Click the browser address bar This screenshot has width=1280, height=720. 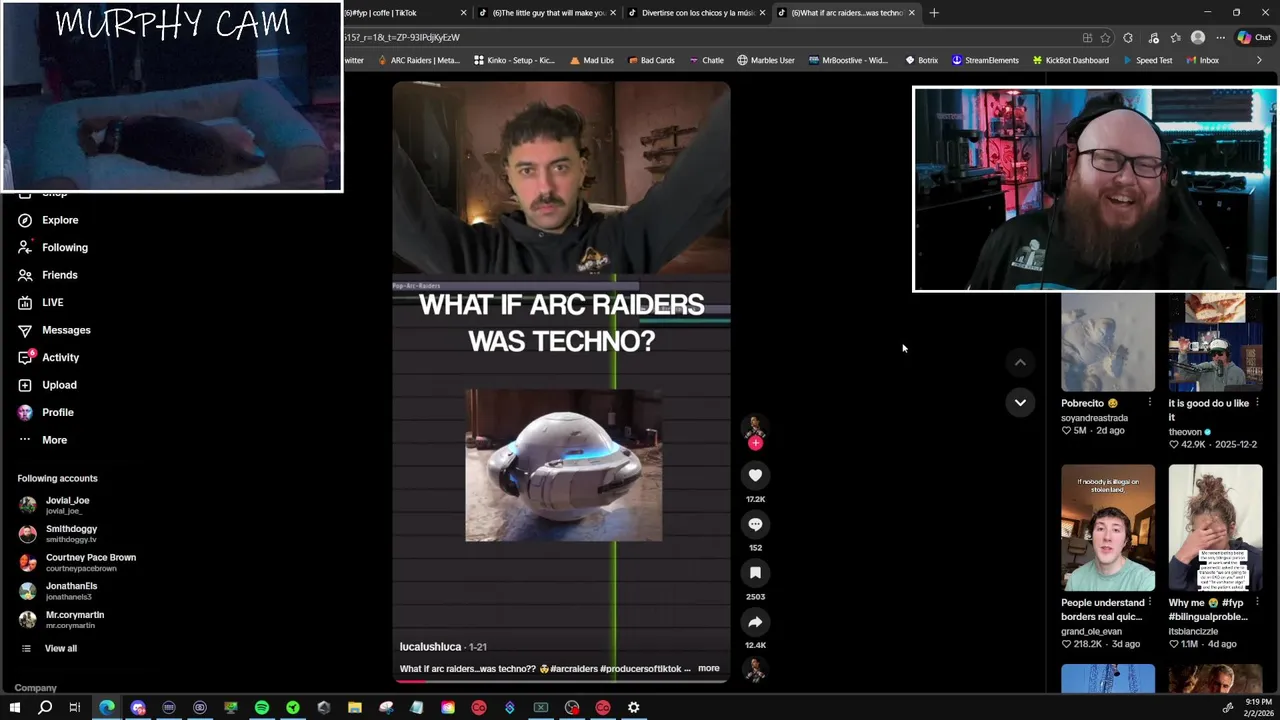pyautogui.click(x=700, y=37)
